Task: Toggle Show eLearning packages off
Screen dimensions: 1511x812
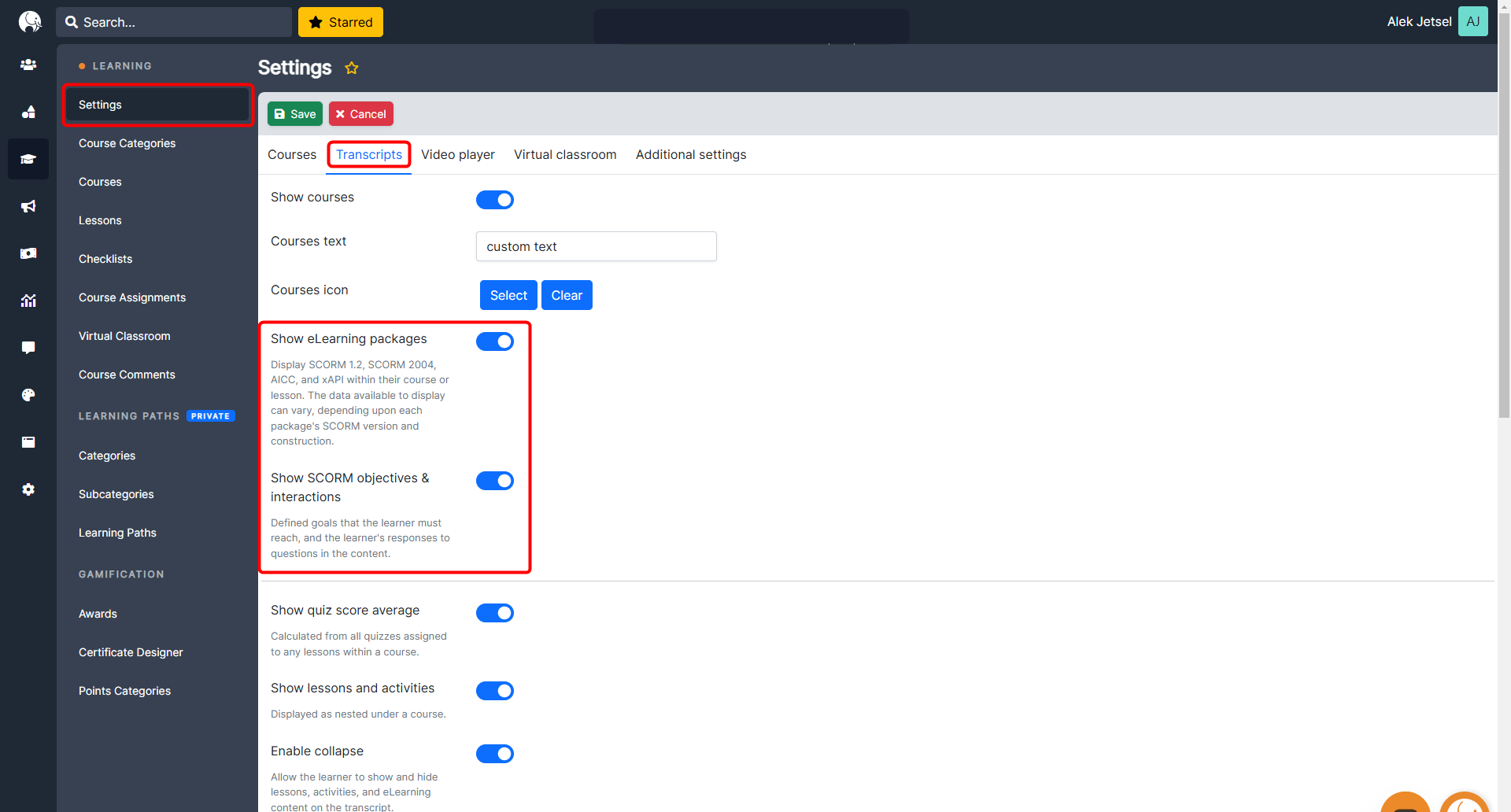Action: point(494,341)
